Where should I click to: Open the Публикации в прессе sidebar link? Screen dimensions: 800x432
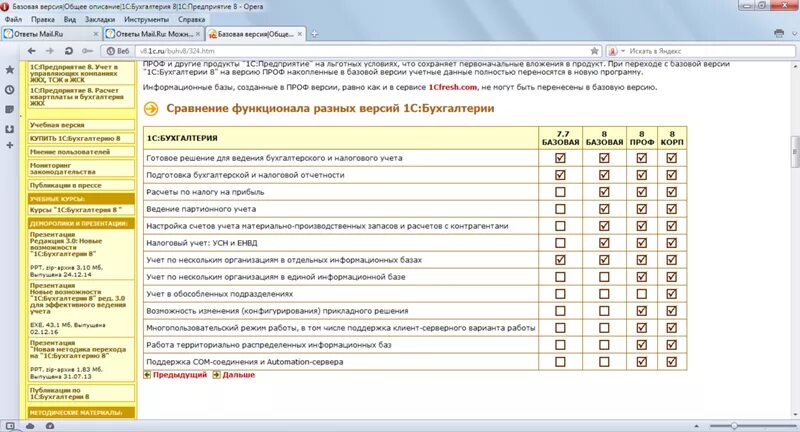pos(81,186)
